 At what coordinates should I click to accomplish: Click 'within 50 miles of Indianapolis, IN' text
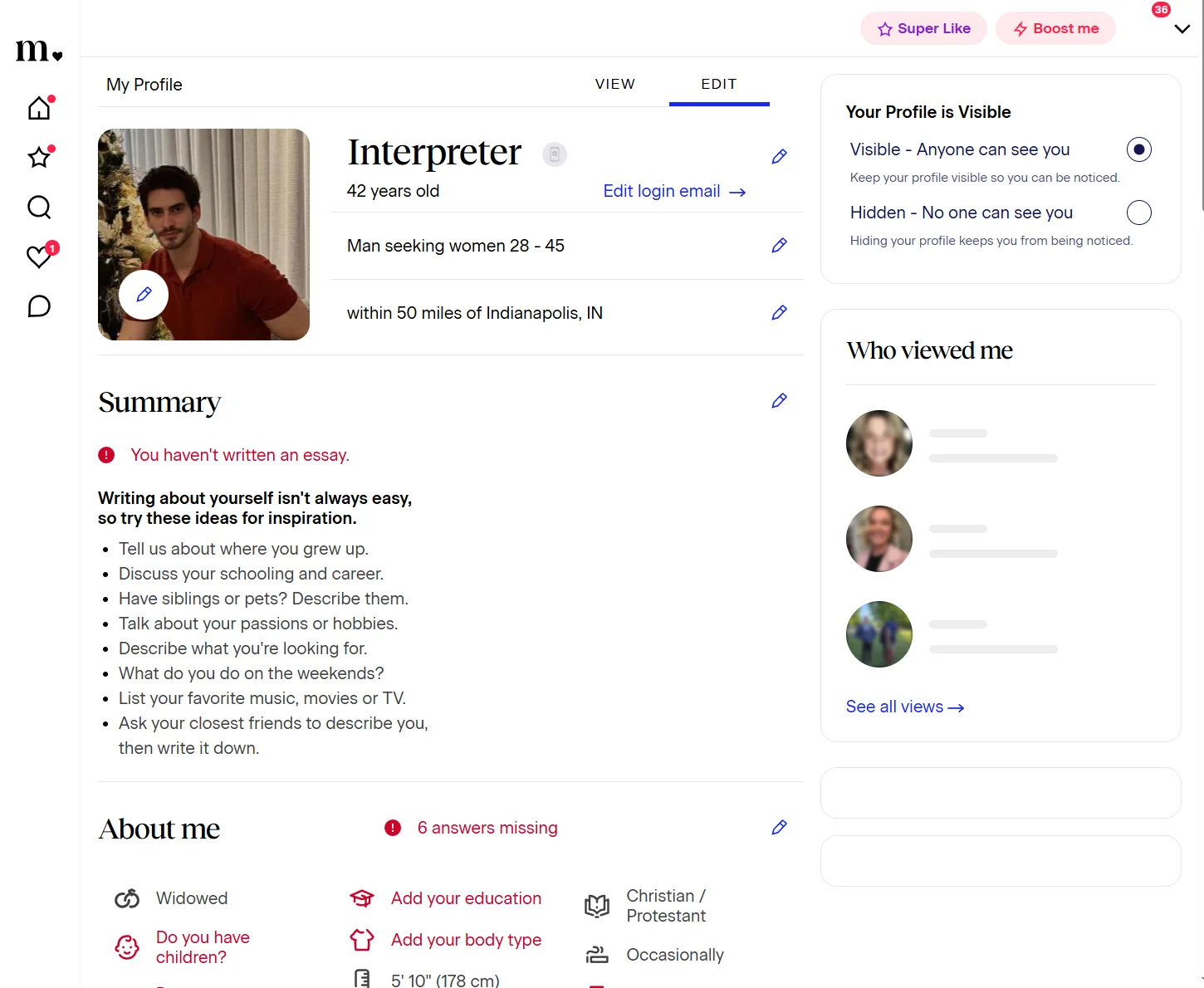(x=475, y=313)
